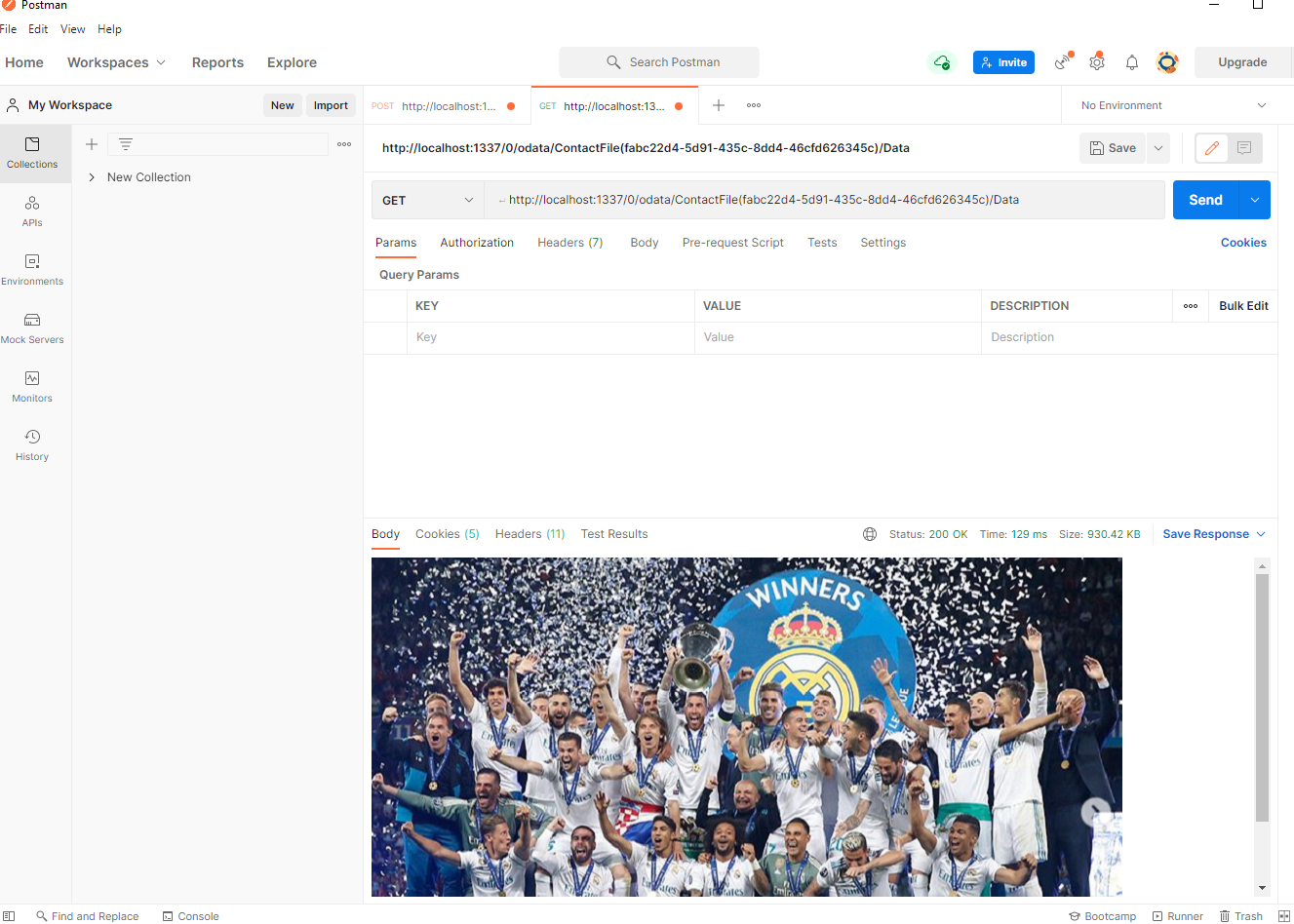Click the Search Postman field
Image resolution: width=1294 pixels, height=924 pixels.
click(x=659, y=62)
